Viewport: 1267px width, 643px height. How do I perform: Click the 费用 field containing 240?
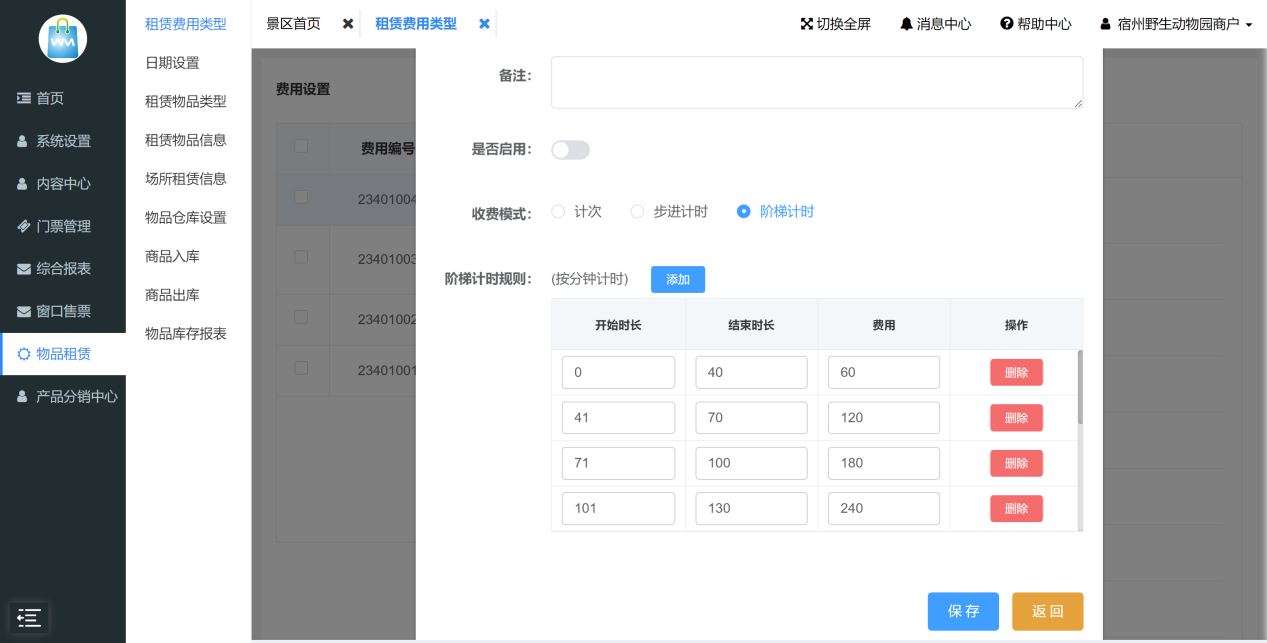point(884,508)
